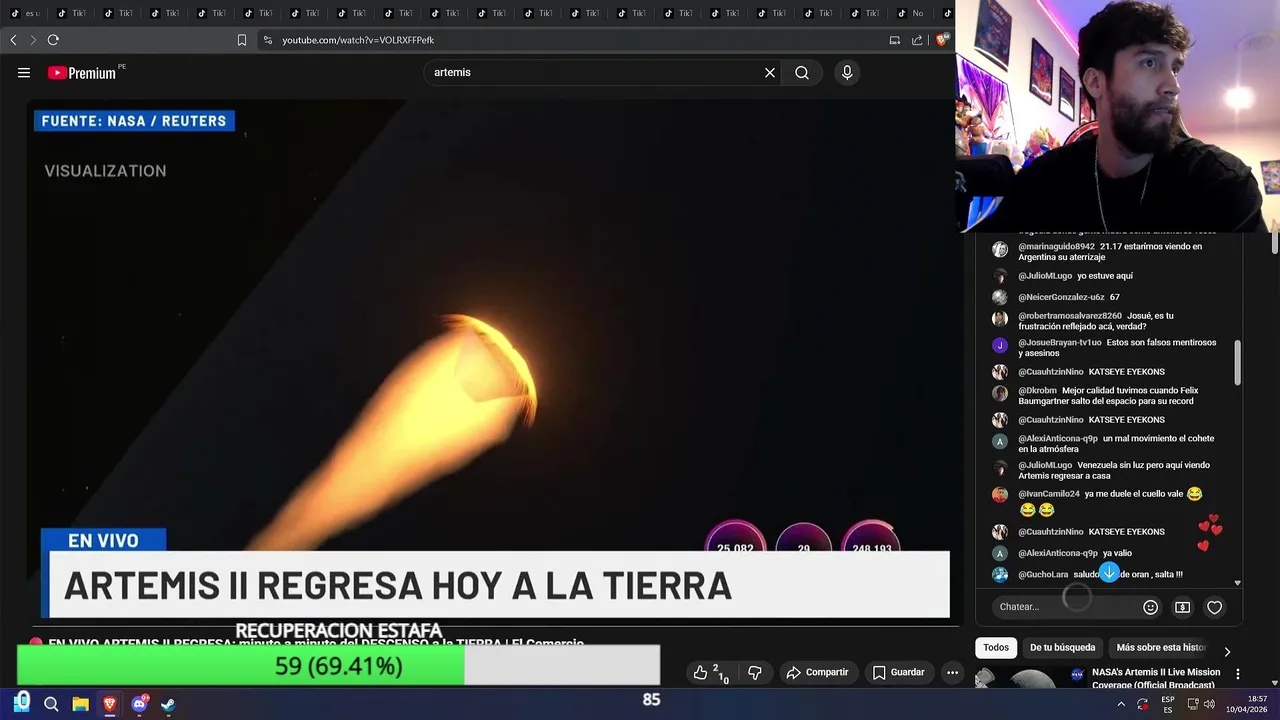1280x720 pixels.
Task: Open the Windows Start button
Action: [22, 704]
